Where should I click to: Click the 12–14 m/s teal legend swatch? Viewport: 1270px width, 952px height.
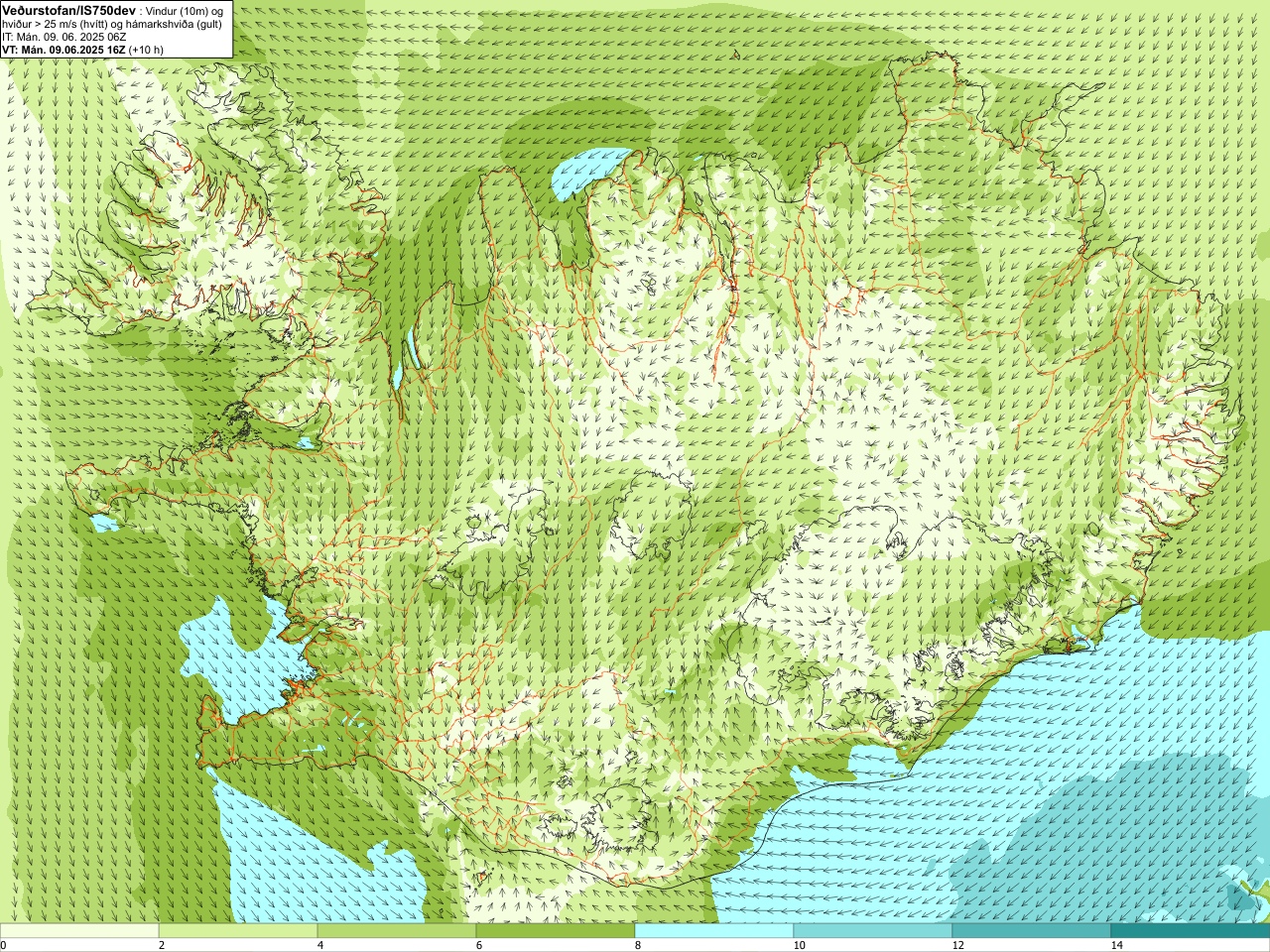click(x=1032, y=931)
